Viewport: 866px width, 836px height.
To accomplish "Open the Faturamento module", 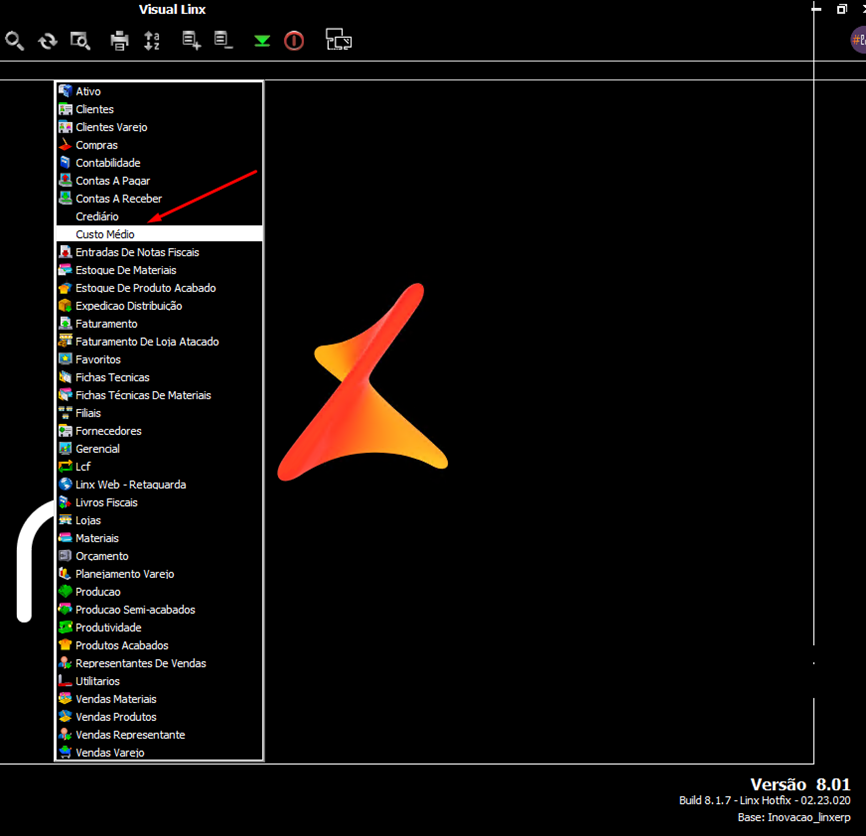I will (x=159, y=324).
